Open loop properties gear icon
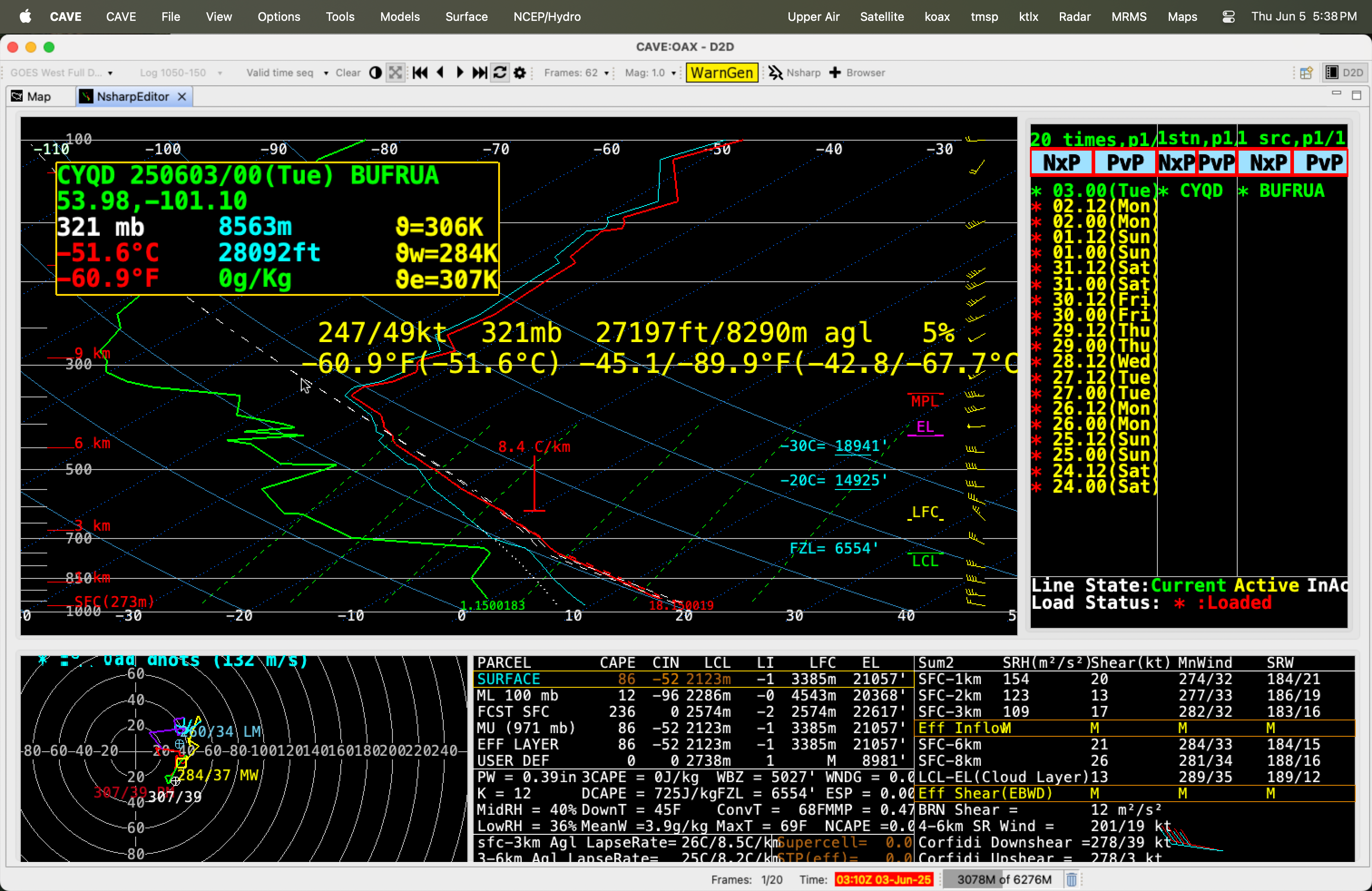Viewport: 1372px width, 891px height. click(519, 73)
